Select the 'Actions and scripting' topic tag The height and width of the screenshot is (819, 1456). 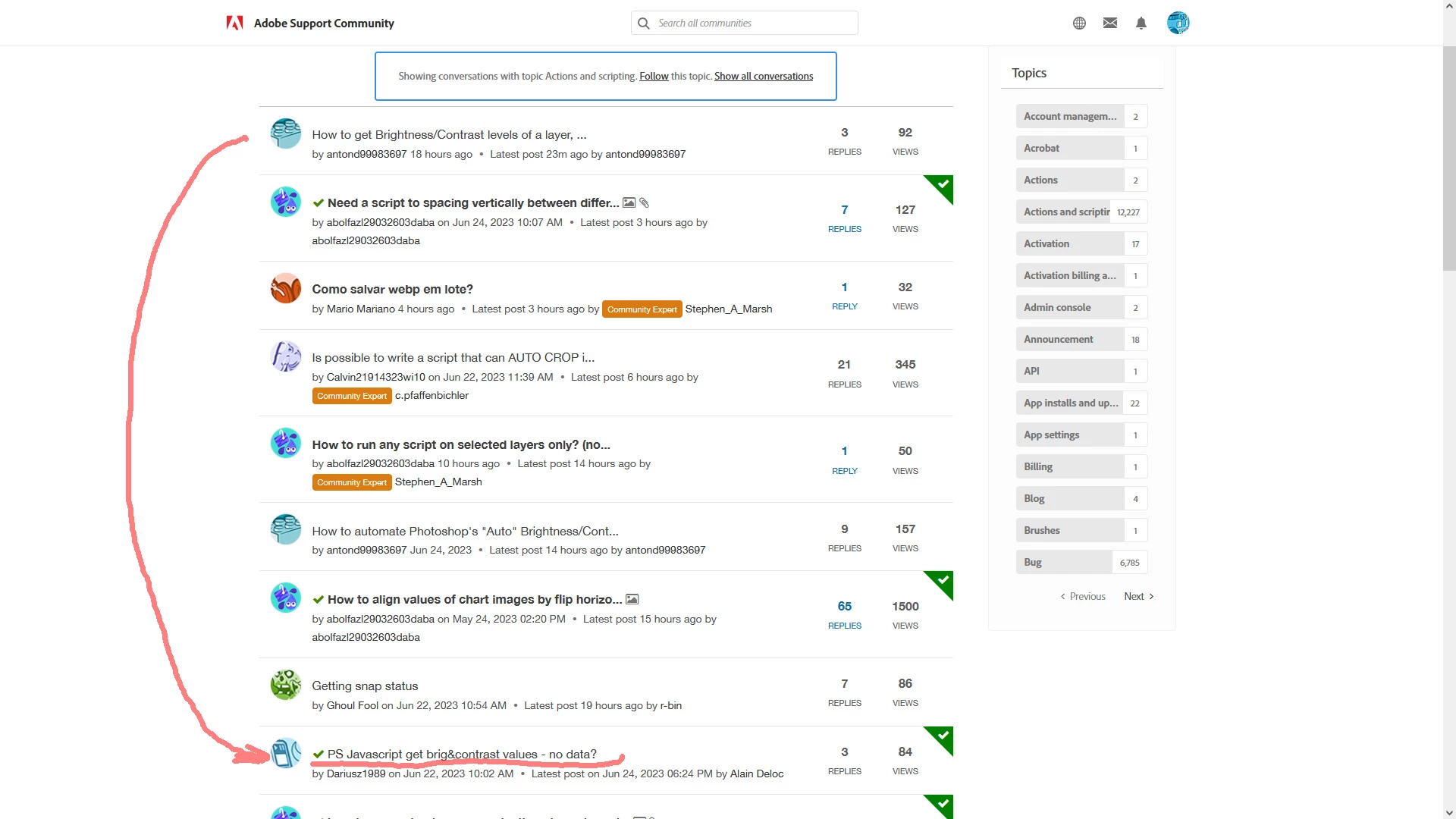click(x=1066, y=212)
